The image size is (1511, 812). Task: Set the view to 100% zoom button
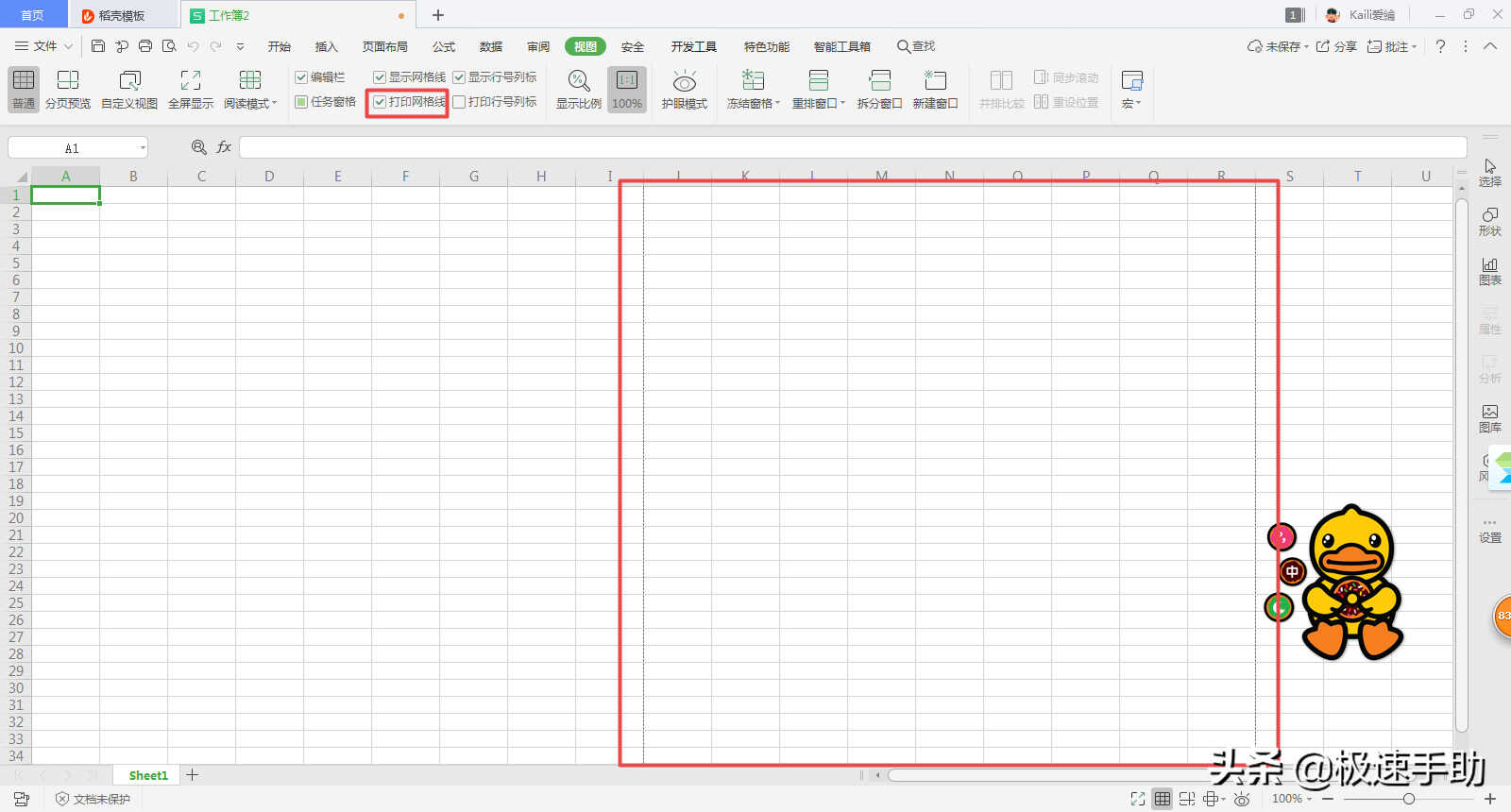click(x=627, y=90)
